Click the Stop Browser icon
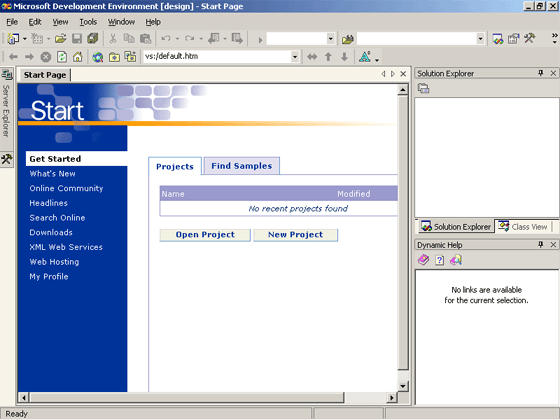 (46, 56)
